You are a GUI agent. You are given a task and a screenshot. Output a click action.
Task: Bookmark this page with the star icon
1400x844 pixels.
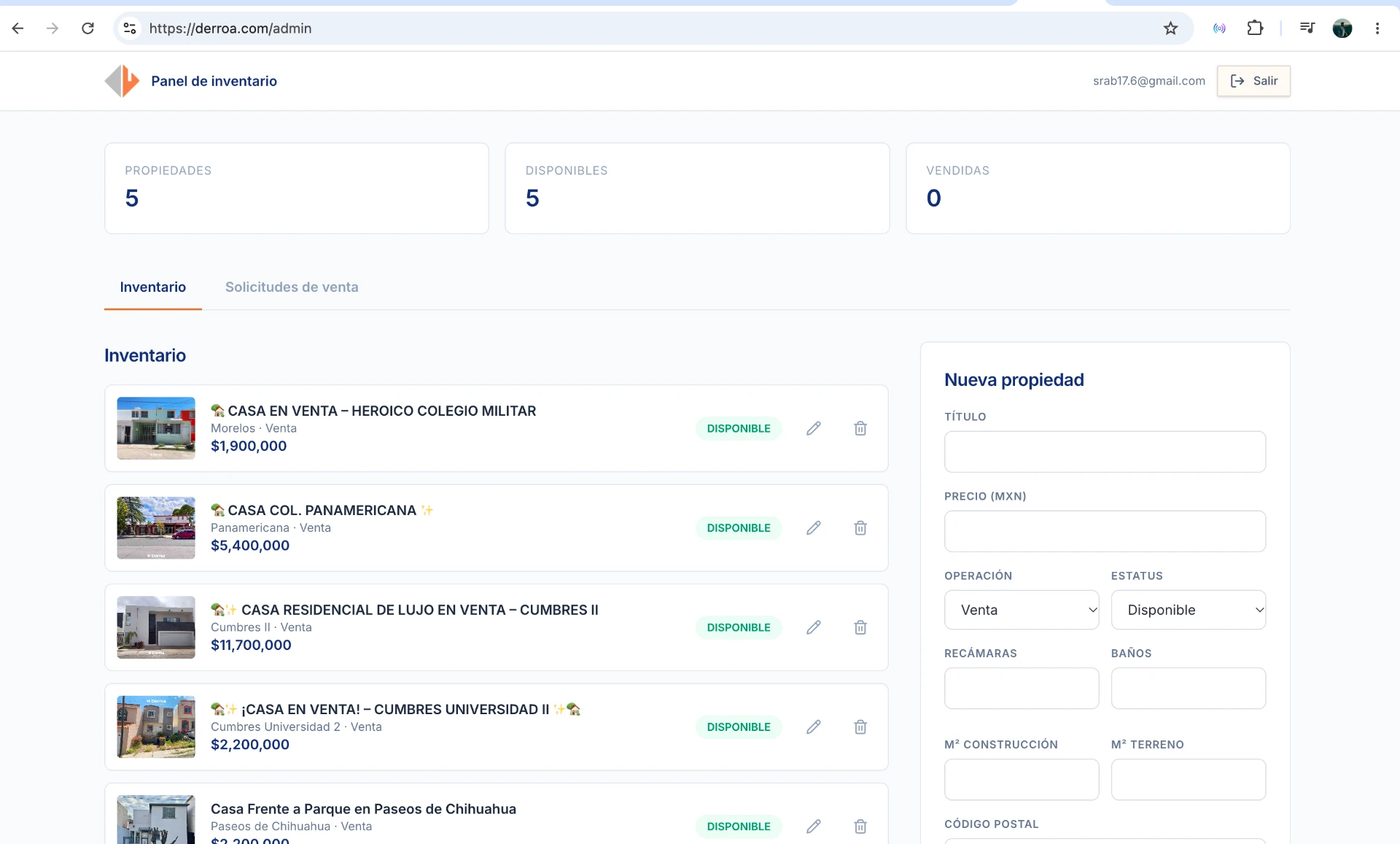1170,28
